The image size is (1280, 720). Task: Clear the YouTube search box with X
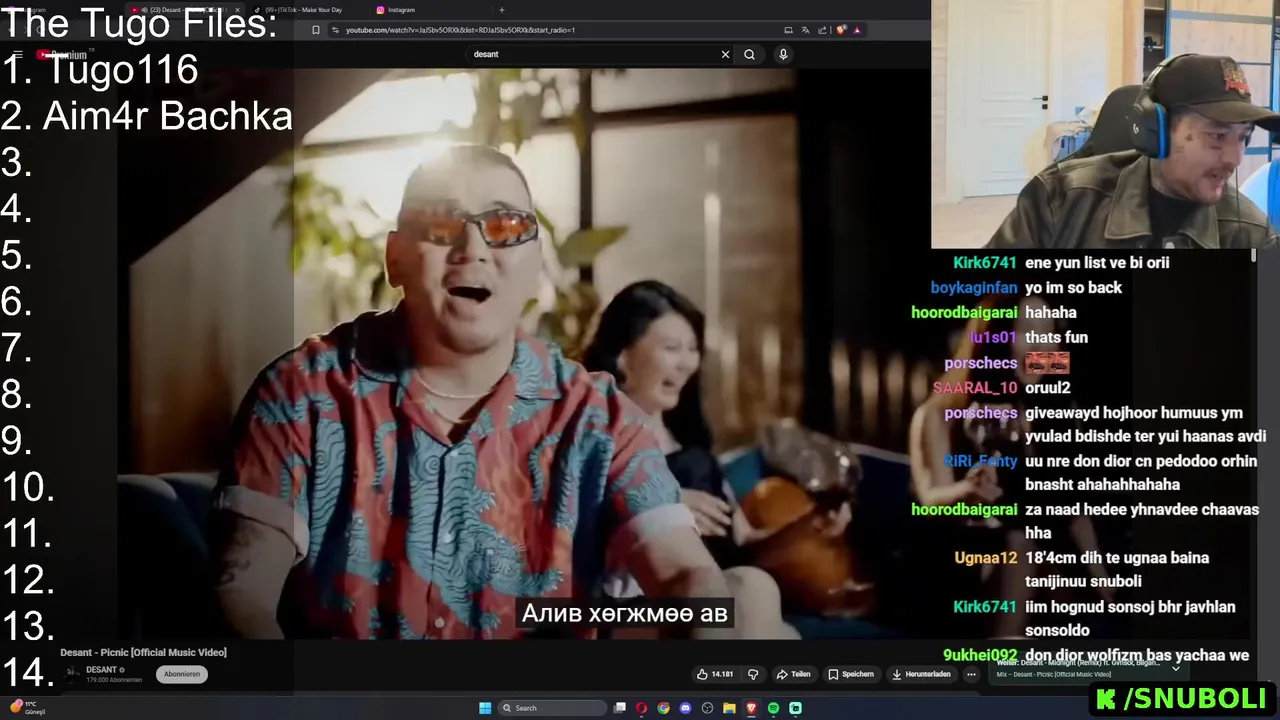725,54
